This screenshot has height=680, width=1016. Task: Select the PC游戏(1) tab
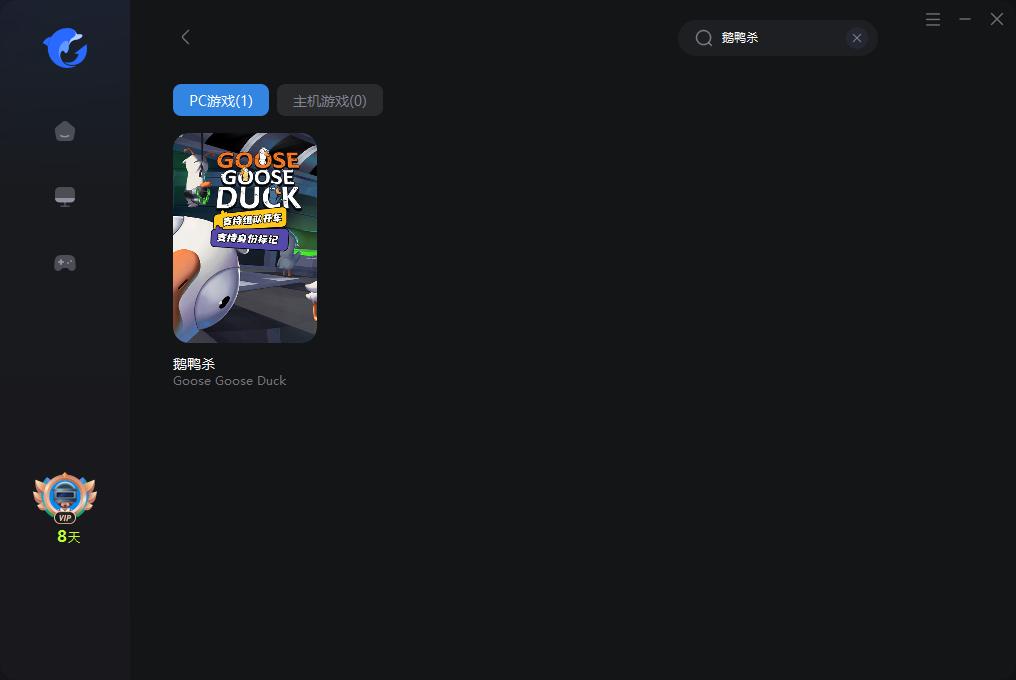click(221, 100)
